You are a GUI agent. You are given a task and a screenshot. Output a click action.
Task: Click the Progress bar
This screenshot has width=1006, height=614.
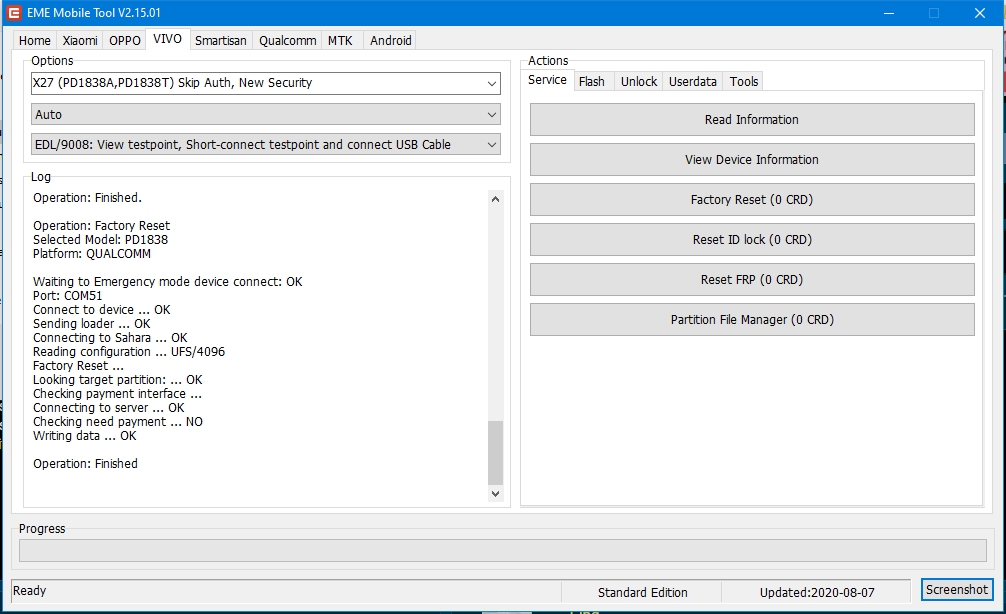(502, 550)
